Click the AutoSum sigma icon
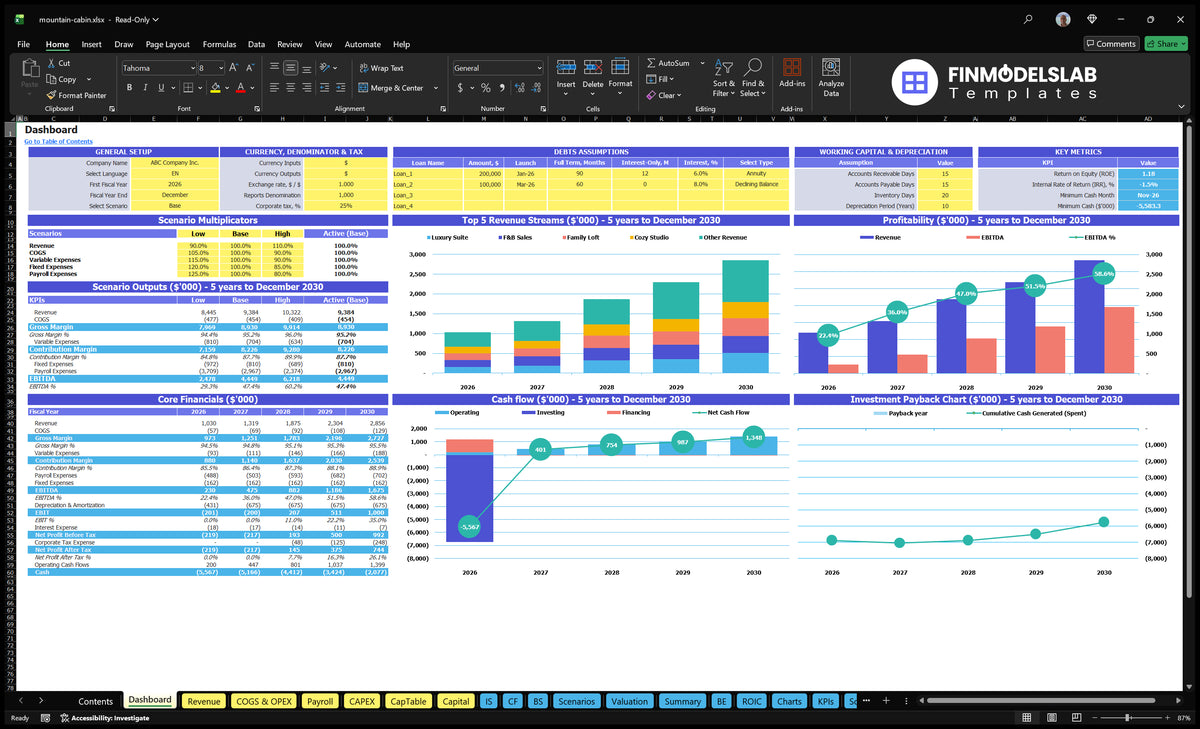Screen dimensions: 1200x729 [651, 63]
